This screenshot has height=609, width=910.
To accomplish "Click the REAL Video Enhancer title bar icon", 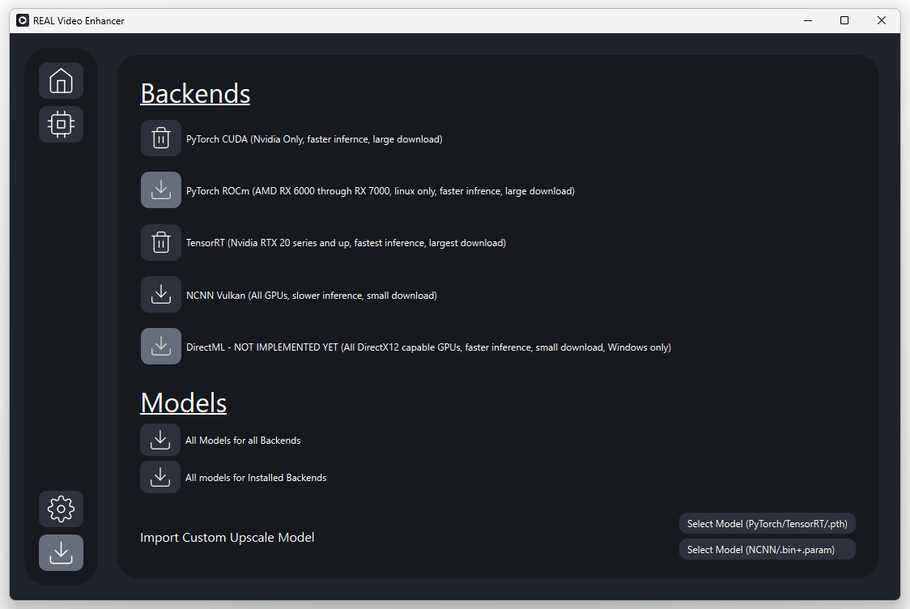I will coord(23,21).
